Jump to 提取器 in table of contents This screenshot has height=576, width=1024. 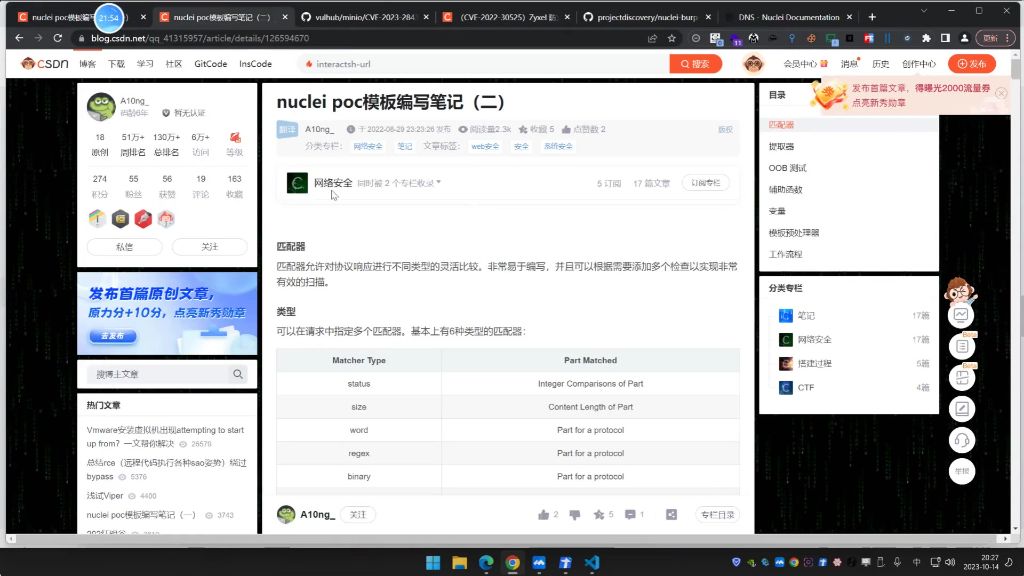pos(781,146)
